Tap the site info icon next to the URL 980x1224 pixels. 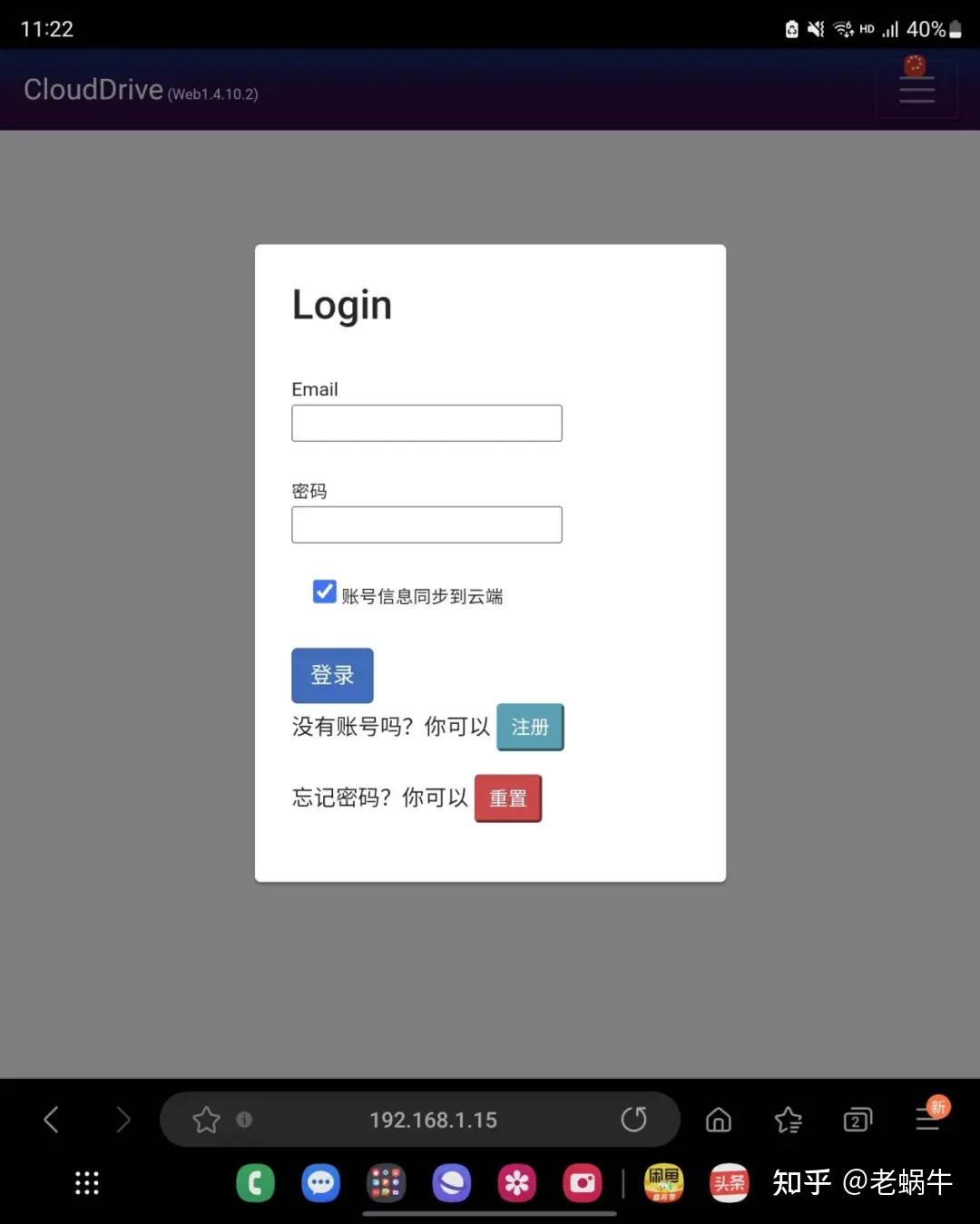242,1120
